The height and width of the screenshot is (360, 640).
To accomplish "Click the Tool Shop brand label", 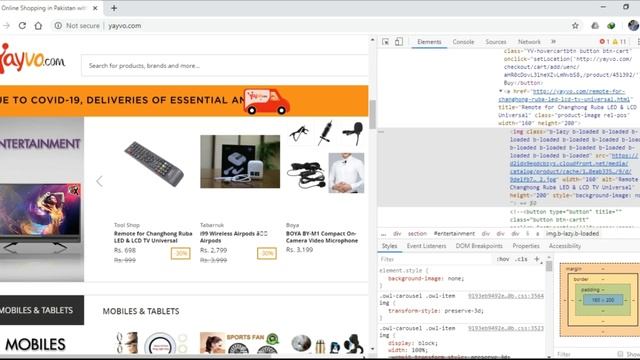I will (x=127, y=225).
